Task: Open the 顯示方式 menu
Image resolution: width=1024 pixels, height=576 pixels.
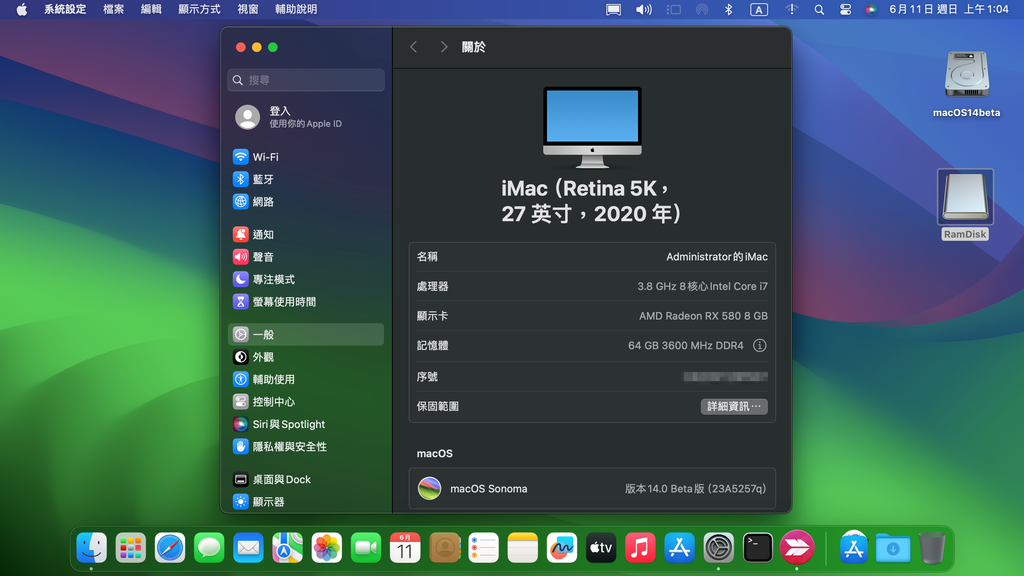Action: point(199,9)
